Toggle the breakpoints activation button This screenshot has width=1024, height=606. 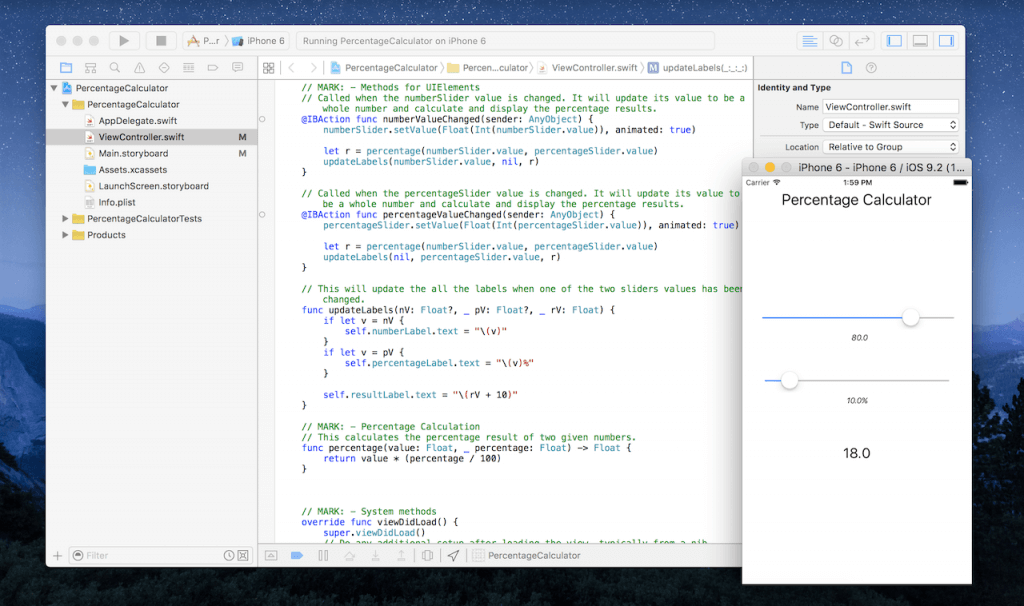[x=296, y=555]
